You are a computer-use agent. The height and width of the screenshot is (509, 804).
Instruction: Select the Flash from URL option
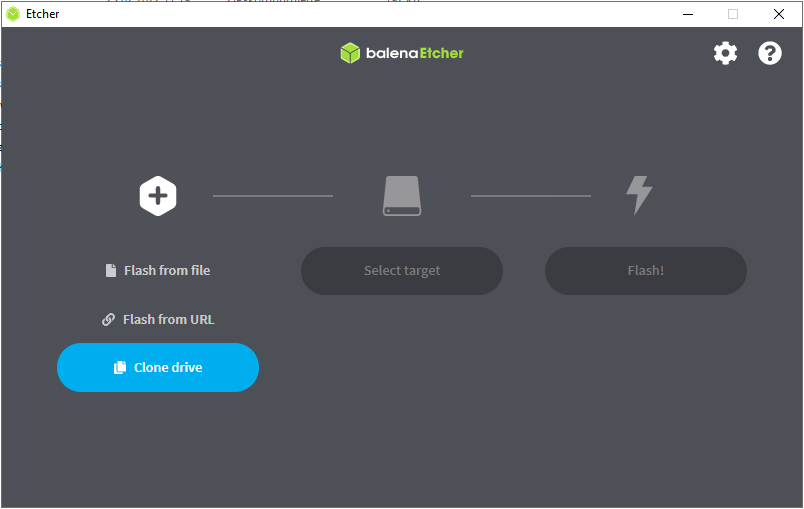coord(168,320)
